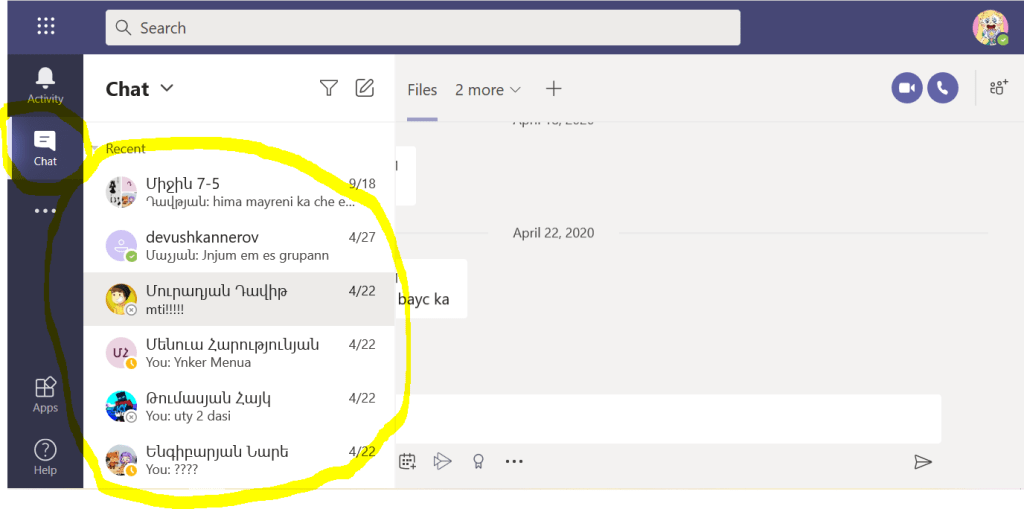
Task: Start a video call
Action: [x=907, y=88]
